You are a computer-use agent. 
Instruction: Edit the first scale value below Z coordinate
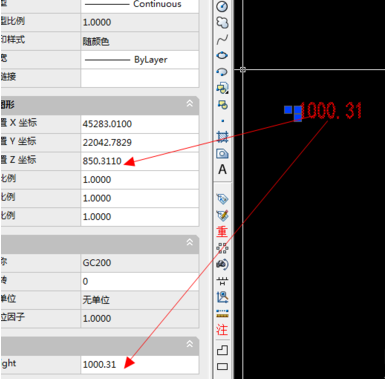[x=140, y=180]
